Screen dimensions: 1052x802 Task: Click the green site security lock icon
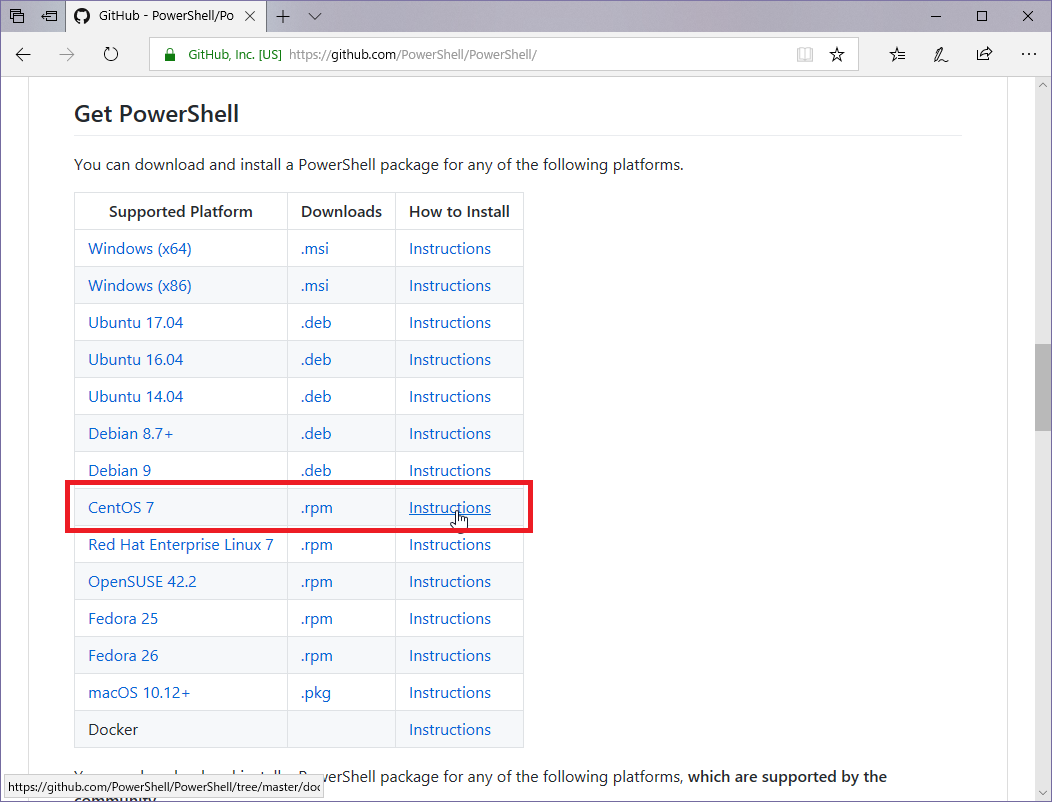pos(170,54)
